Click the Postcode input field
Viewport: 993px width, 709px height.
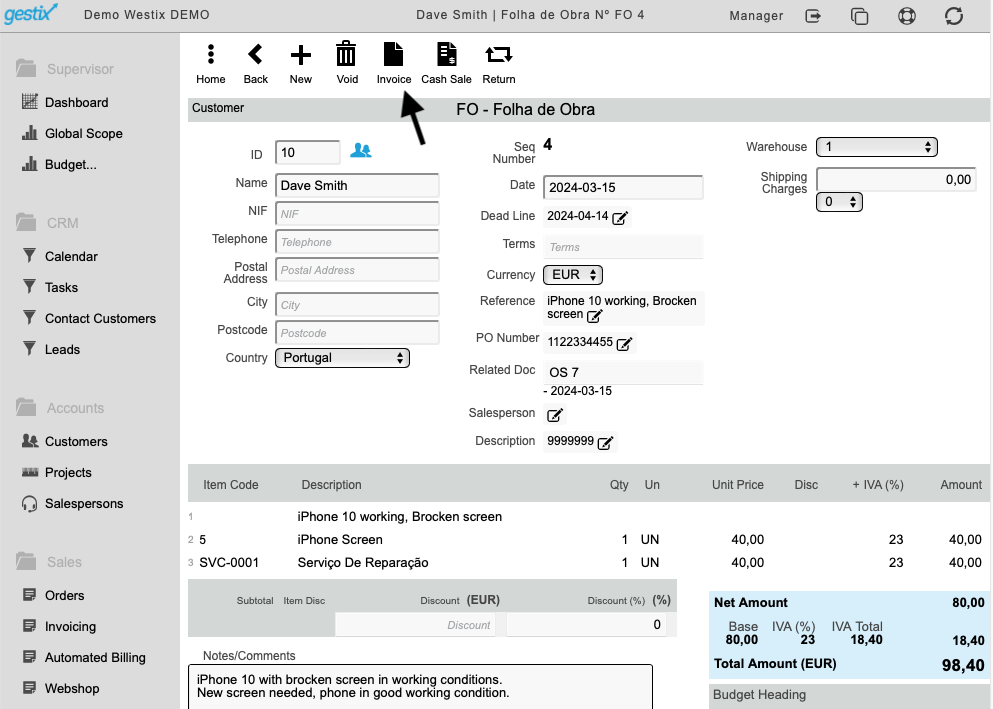(357, 332)
